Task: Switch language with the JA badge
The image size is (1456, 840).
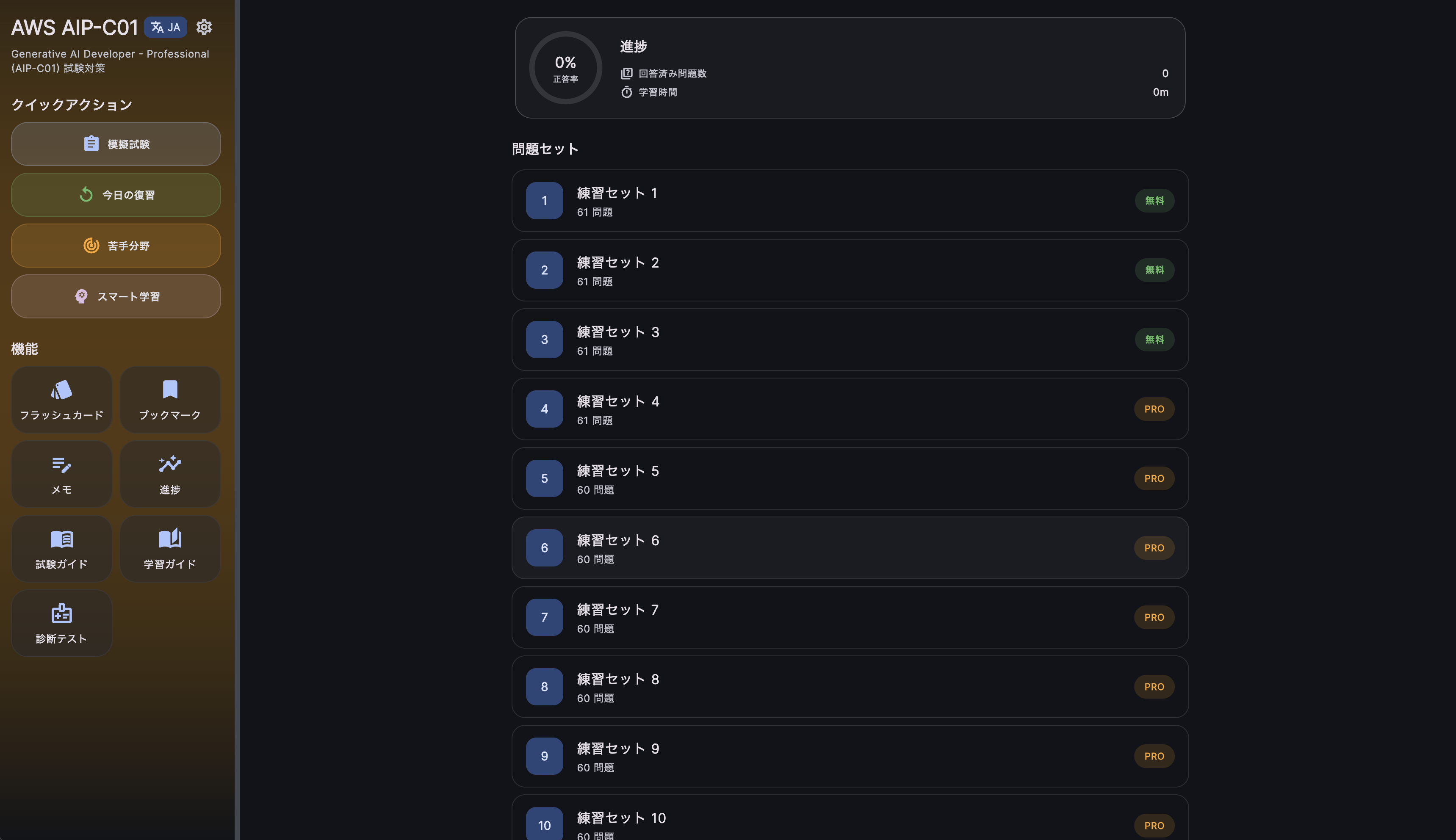Action: (166, 27)
